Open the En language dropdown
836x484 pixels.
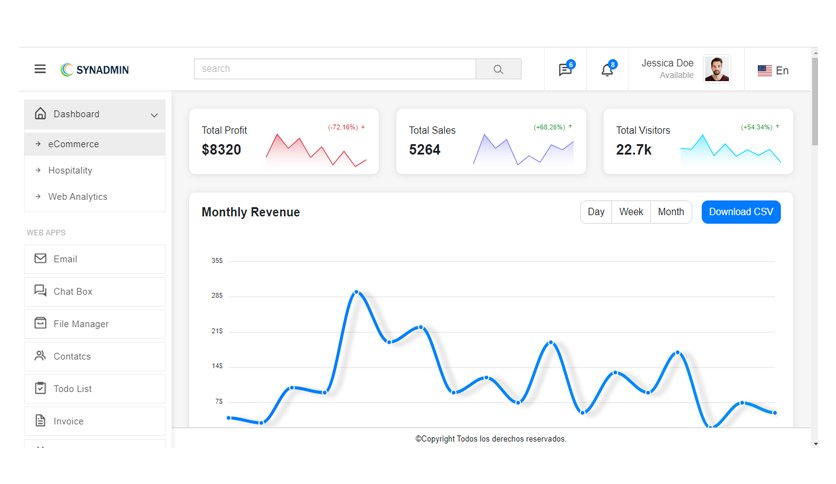coord(773,70)
